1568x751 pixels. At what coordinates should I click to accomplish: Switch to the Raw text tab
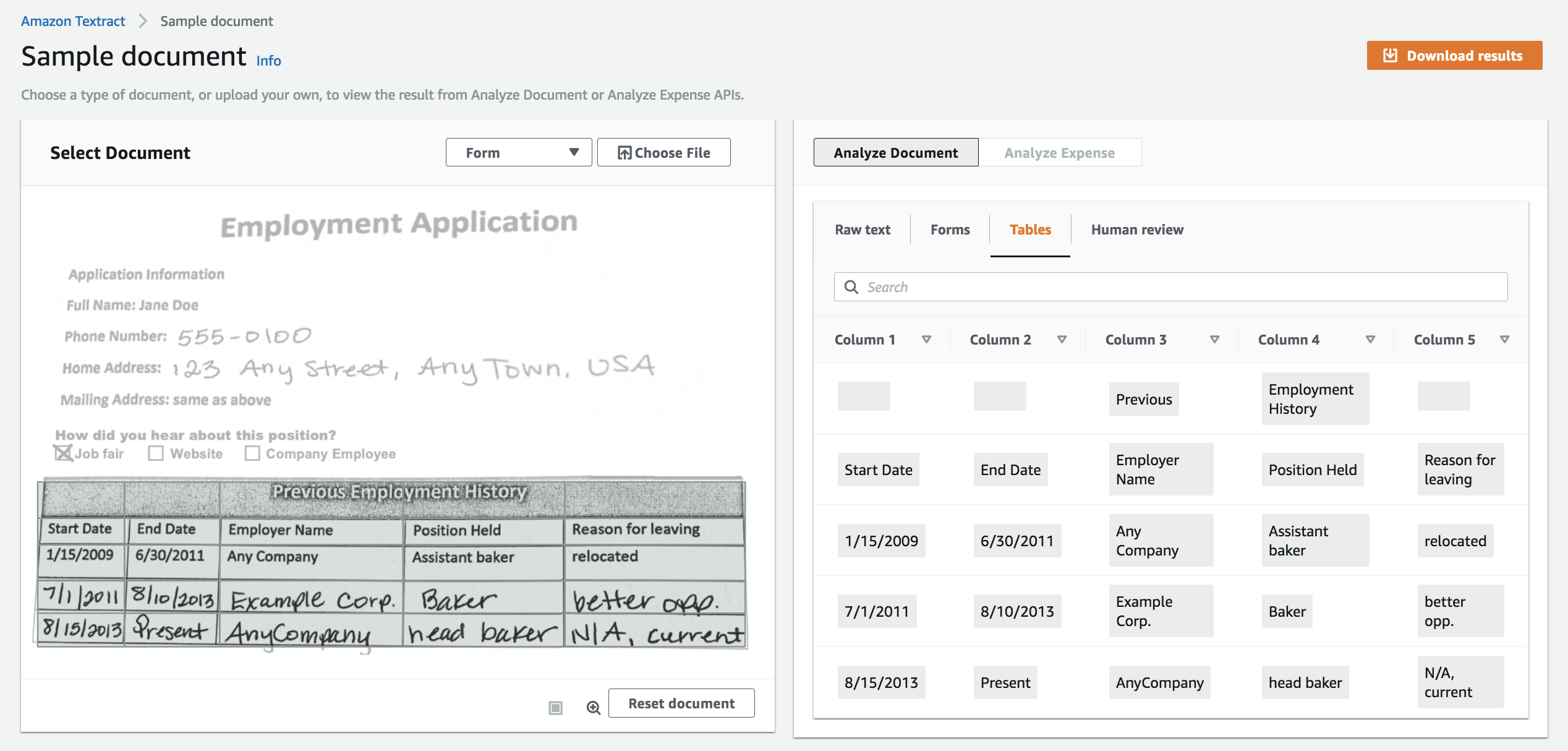pos(862,230)
